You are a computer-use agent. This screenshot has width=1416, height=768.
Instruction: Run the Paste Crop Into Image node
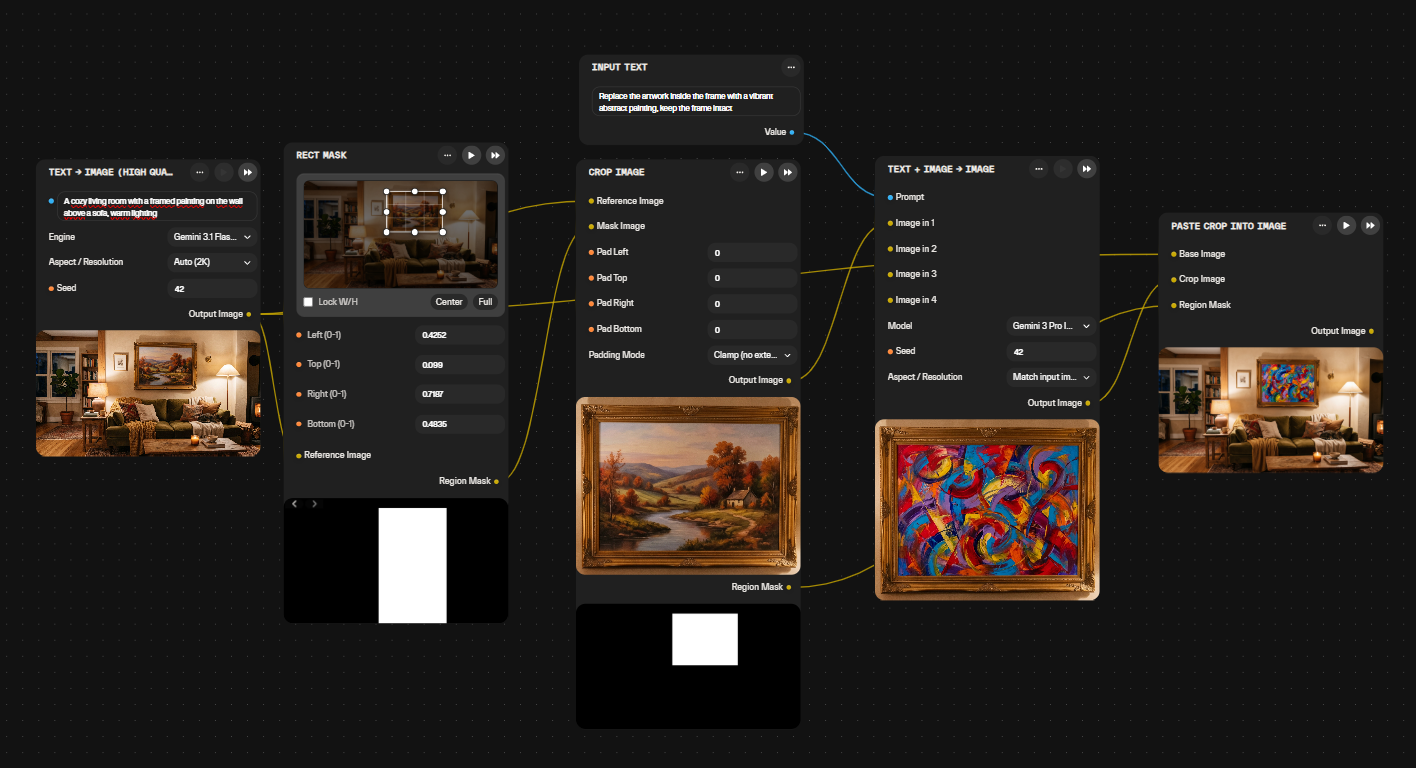(x=1347, y=226)
